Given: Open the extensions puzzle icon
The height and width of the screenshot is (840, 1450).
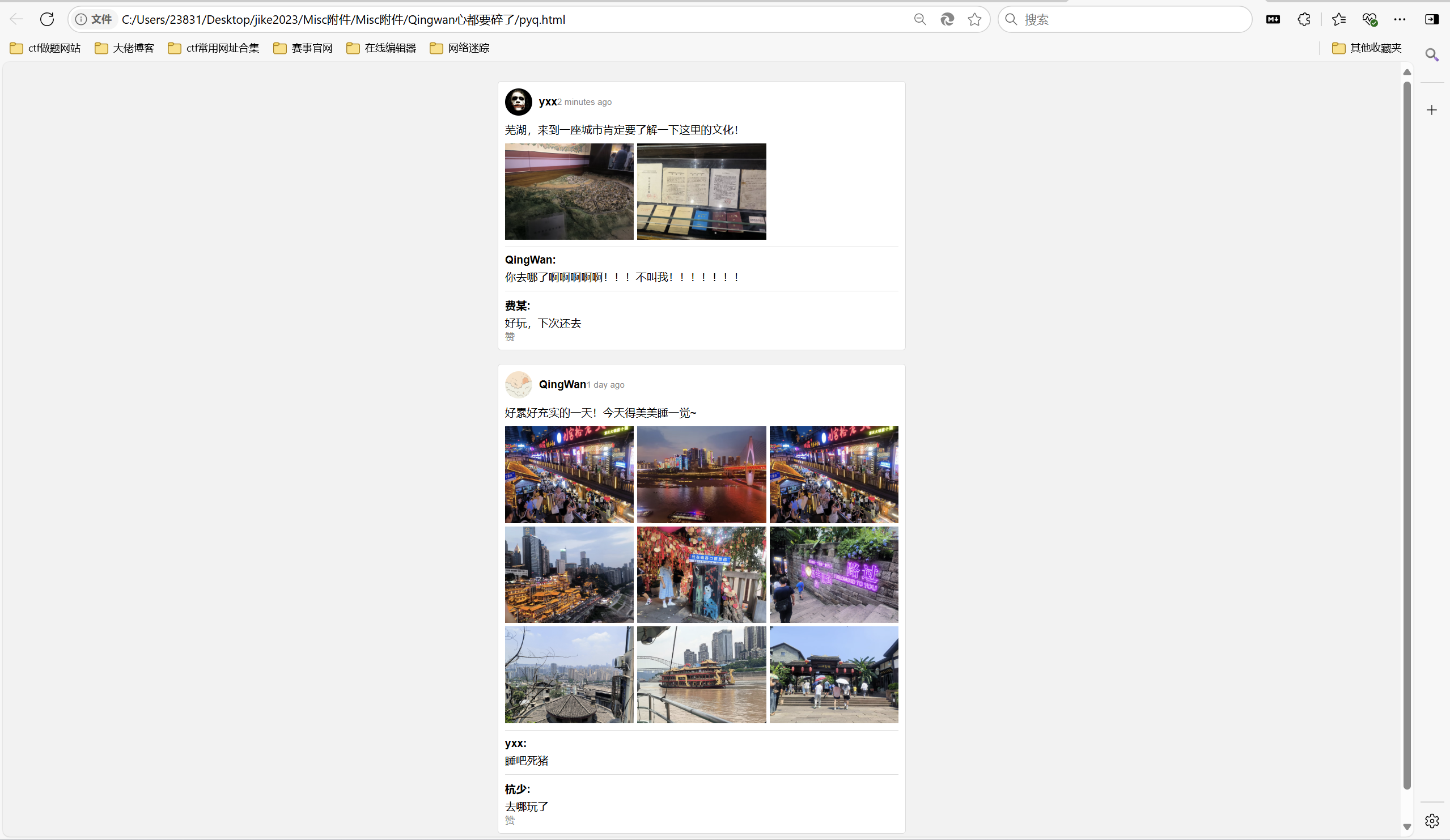Looking at the screenshot, I should coord(1304,20).
